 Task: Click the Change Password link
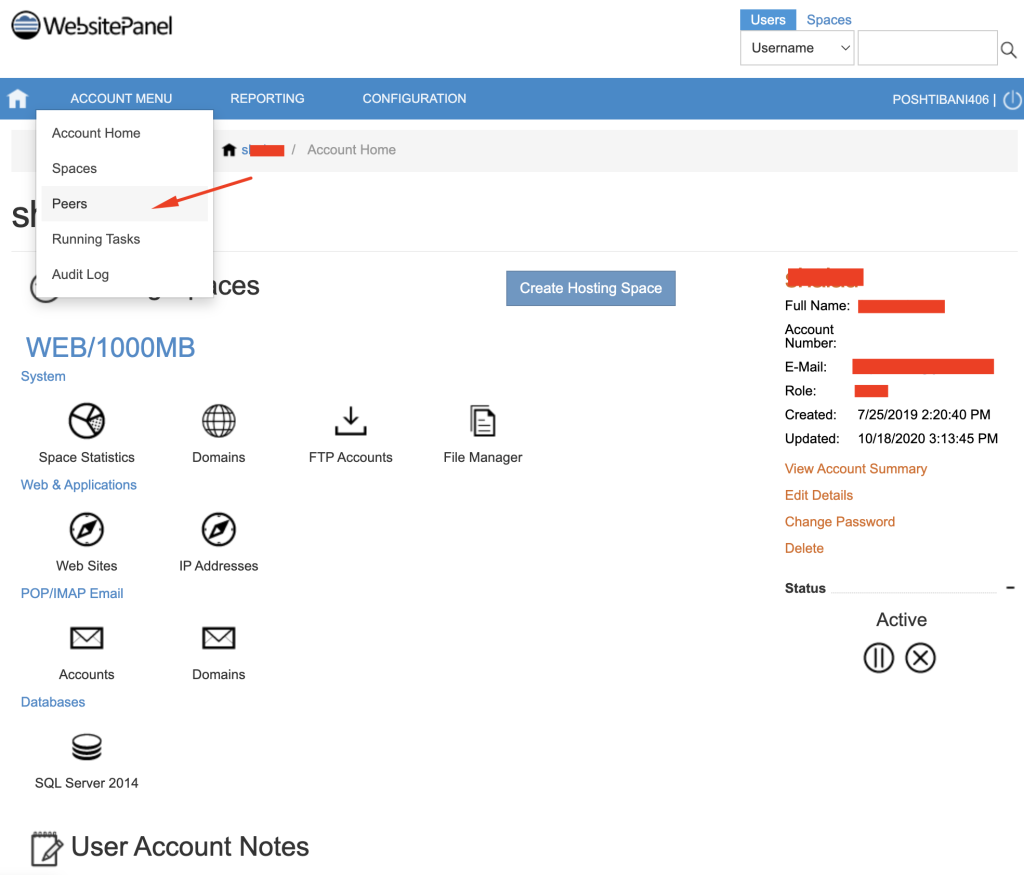coord(839,522)
